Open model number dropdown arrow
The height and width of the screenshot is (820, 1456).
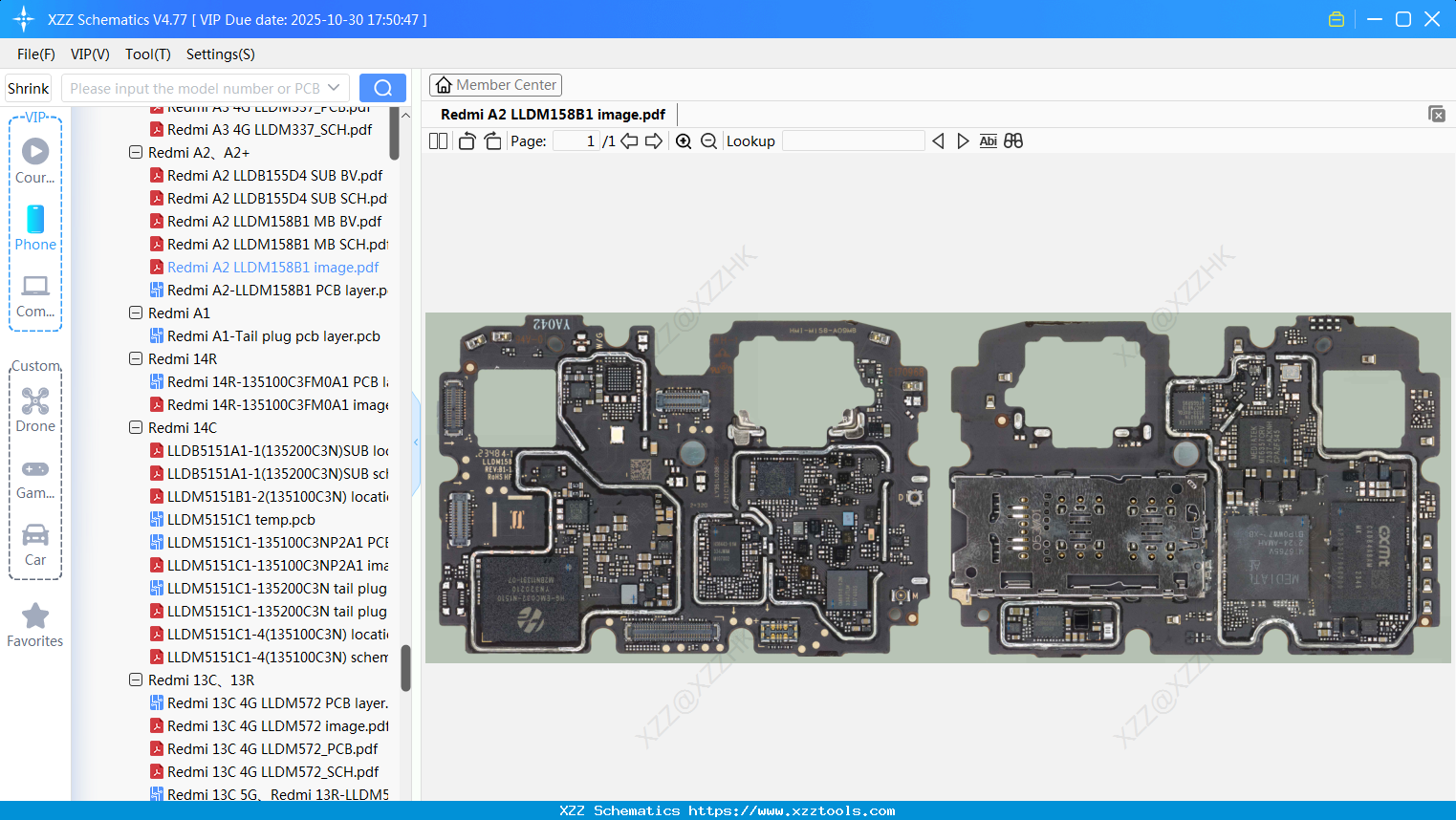pyautogui.click(x=334, y=88)
